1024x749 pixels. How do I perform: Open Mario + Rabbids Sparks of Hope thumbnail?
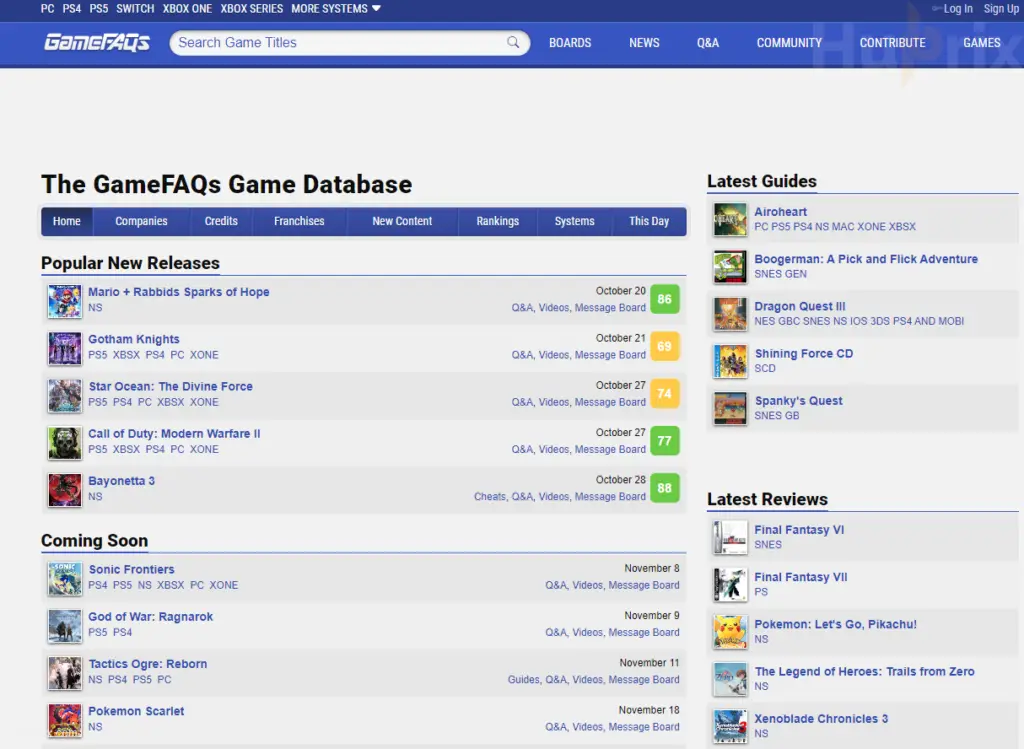pyautogui.click(x=65, y=301)
